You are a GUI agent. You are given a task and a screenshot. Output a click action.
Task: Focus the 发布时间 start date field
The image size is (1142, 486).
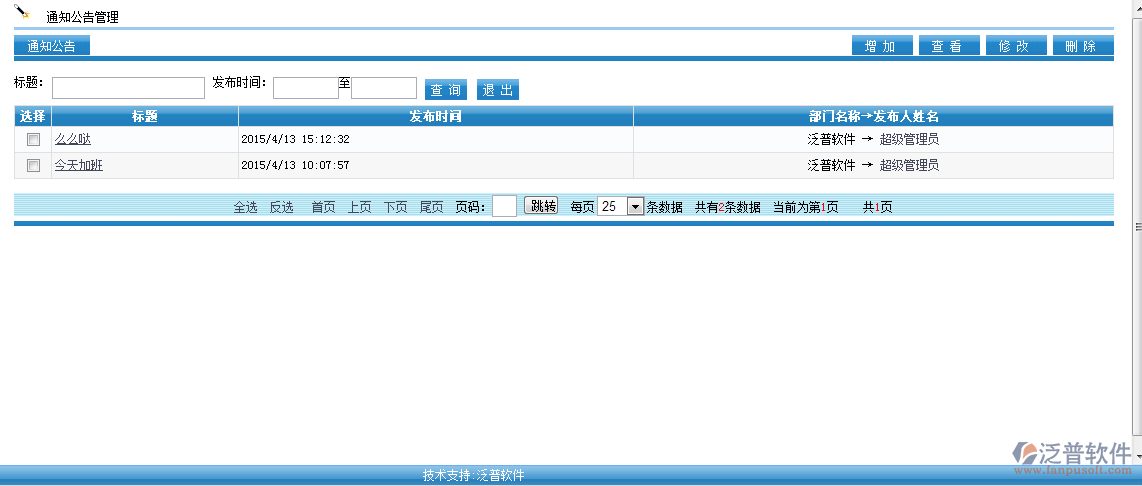click(x=306, y=88)
